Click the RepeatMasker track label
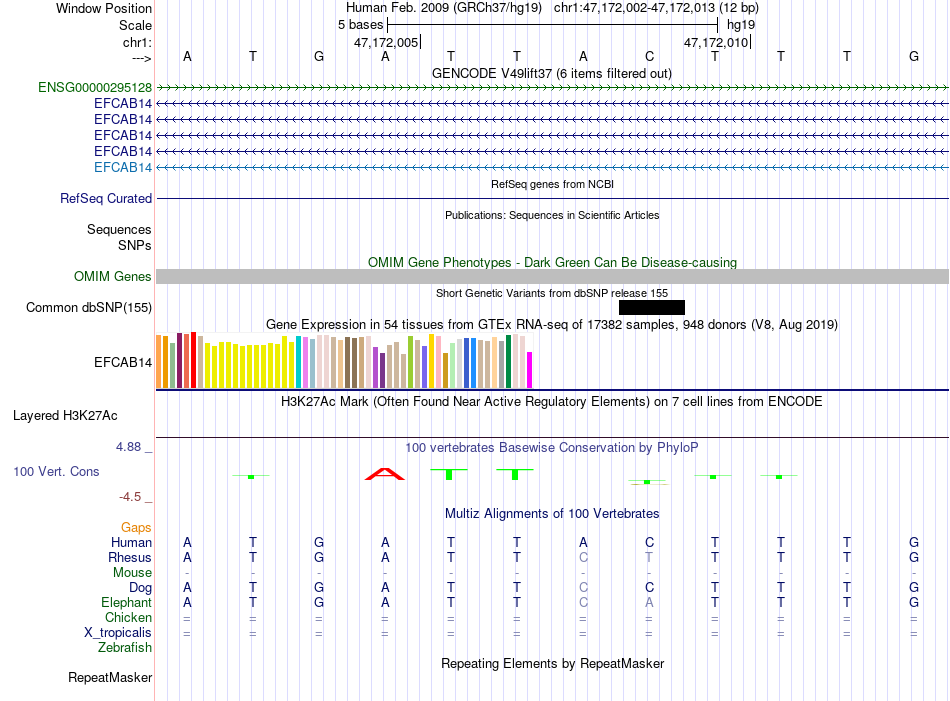 click(110, 677)
